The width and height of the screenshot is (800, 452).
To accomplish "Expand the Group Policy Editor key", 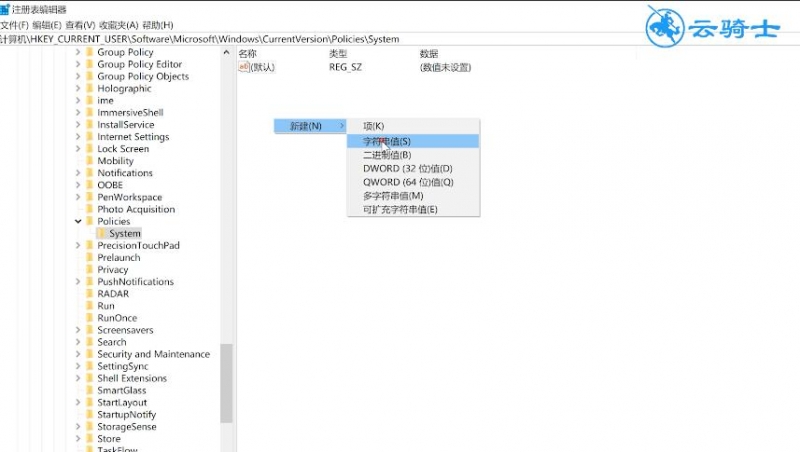I will tap(78, 64).
